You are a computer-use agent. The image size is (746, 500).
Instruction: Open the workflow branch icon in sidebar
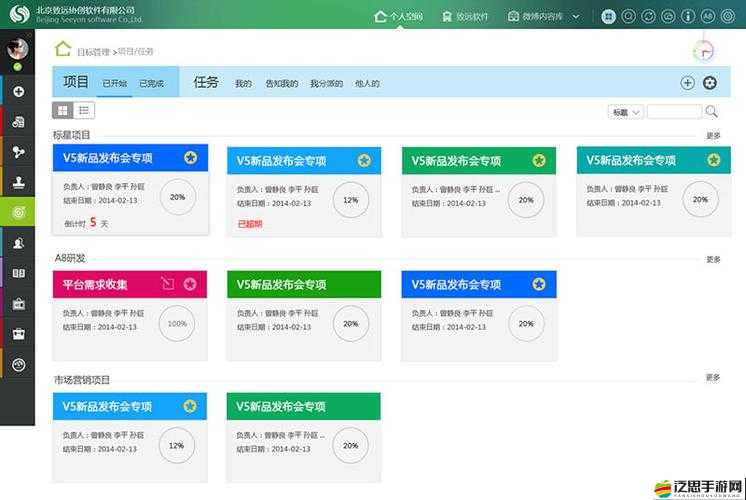click(19, 152)
